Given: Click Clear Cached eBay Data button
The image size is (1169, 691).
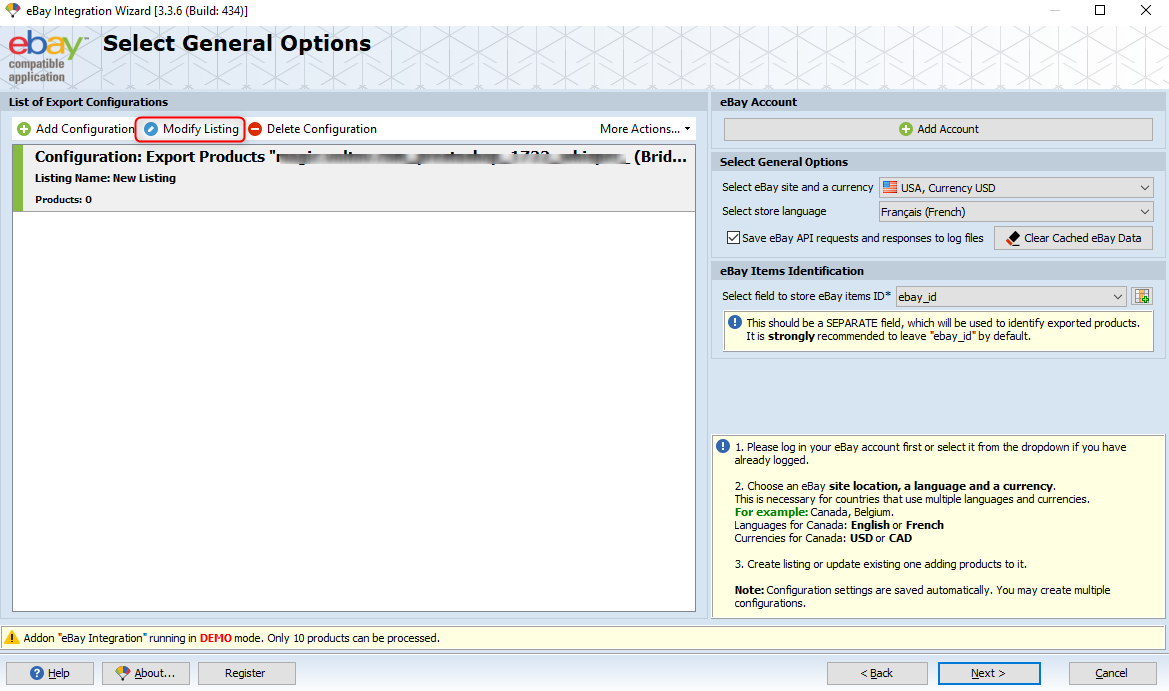Looking at the screenshot, I should click(x=1074, y=238).
